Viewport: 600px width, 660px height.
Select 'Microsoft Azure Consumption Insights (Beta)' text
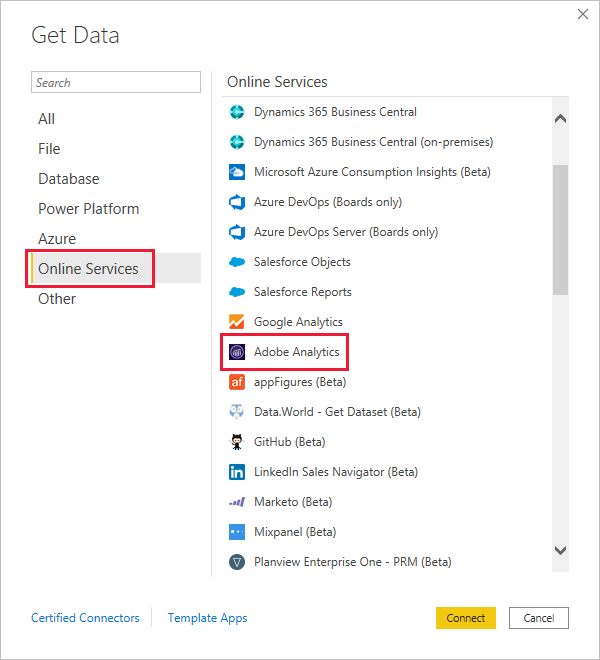372,172
